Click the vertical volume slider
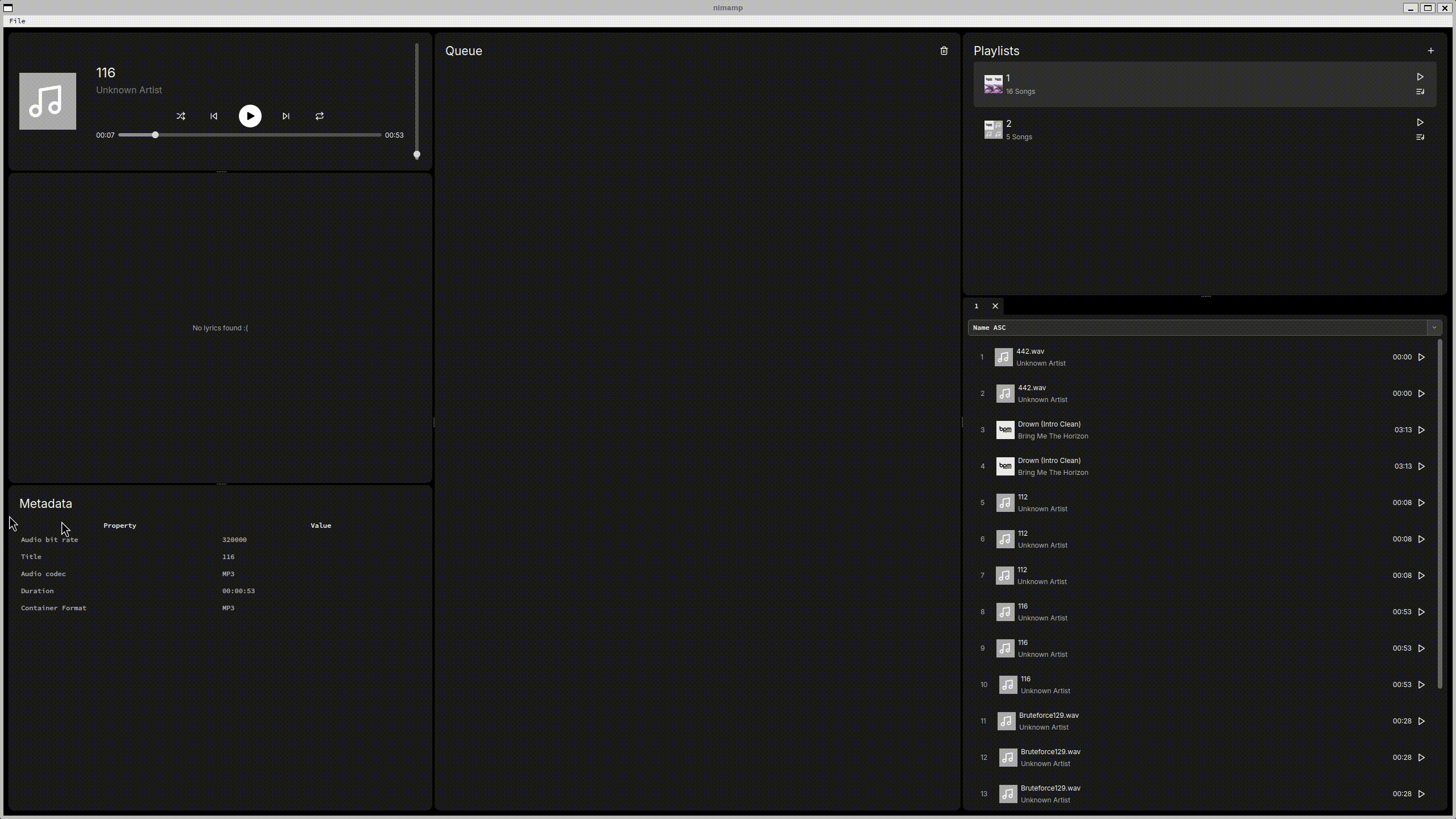Image resolution: width=1456 pixels, height=819 pixels. click(x=417, y=100)
